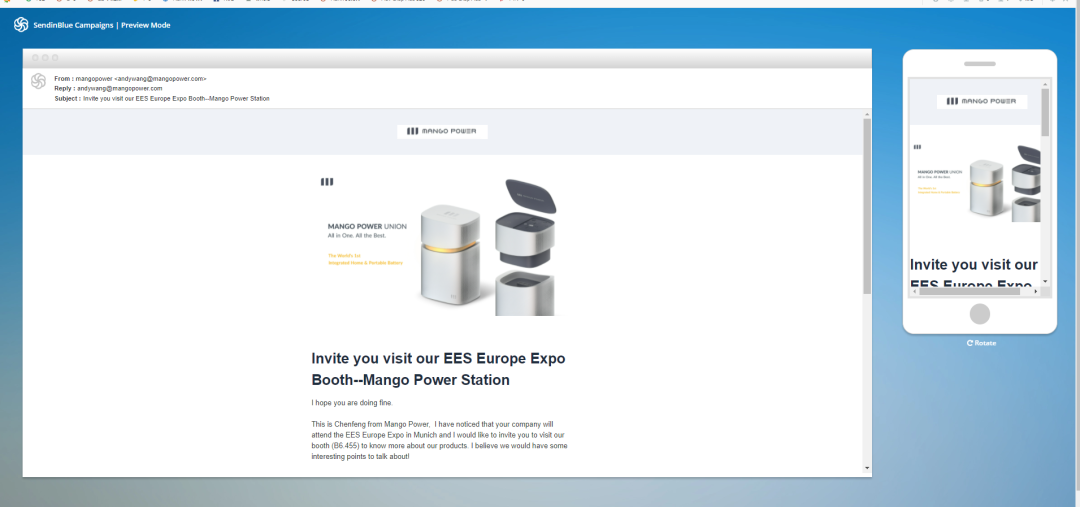Screen dimensions: 1080x507
Task: Click the mobile preview scroll-up arrow
Action: [x=1045, y=83]
